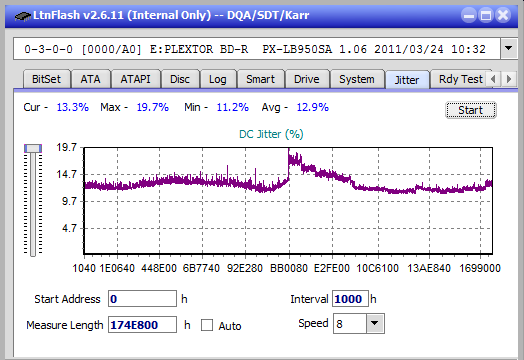Viewport: 524px width, 360px height.
Task: Go to the Disc tab
Action: pyautogui.click(x=180, y=79)
